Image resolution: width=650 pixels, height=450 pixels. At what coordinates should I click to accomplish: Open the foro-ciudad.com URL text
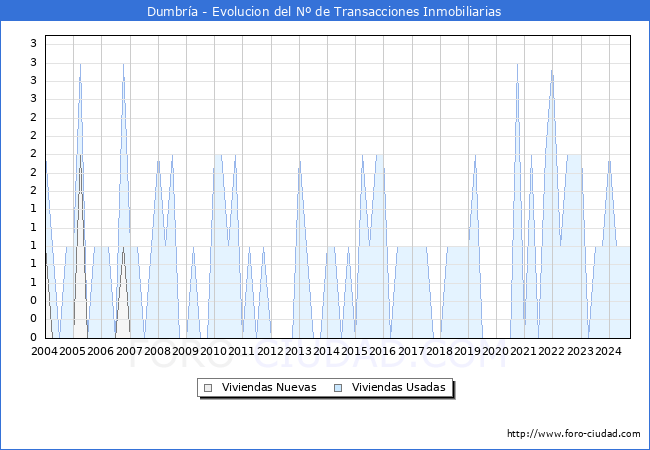pos(574,433)
